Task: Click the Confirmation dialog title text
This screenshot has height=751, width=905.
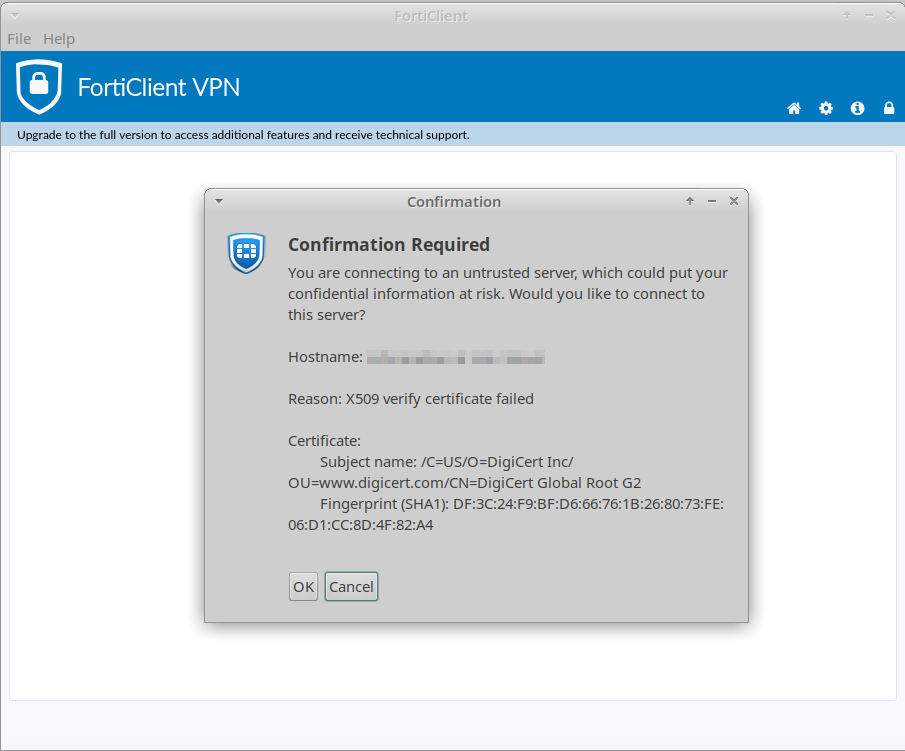Action: click(454, 202)
